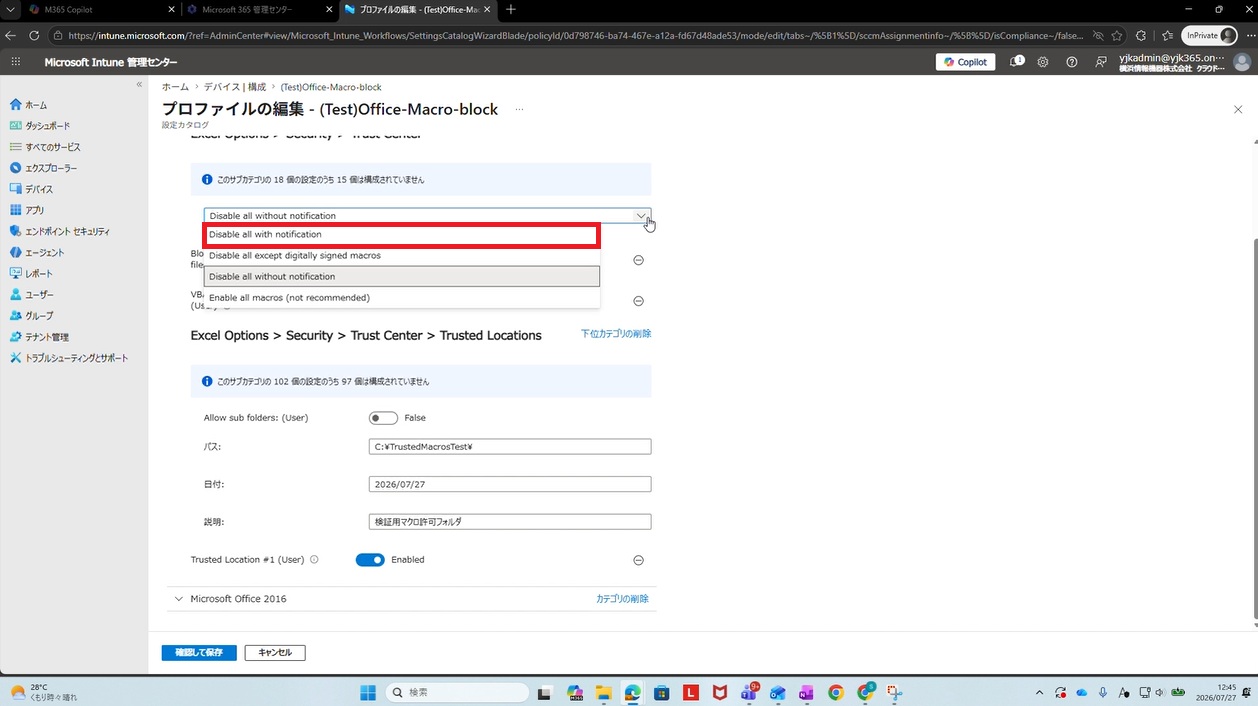Screen dimensions: 1258x706
Task: Open the app launcher waffle icon
Action: pos(15,62)
